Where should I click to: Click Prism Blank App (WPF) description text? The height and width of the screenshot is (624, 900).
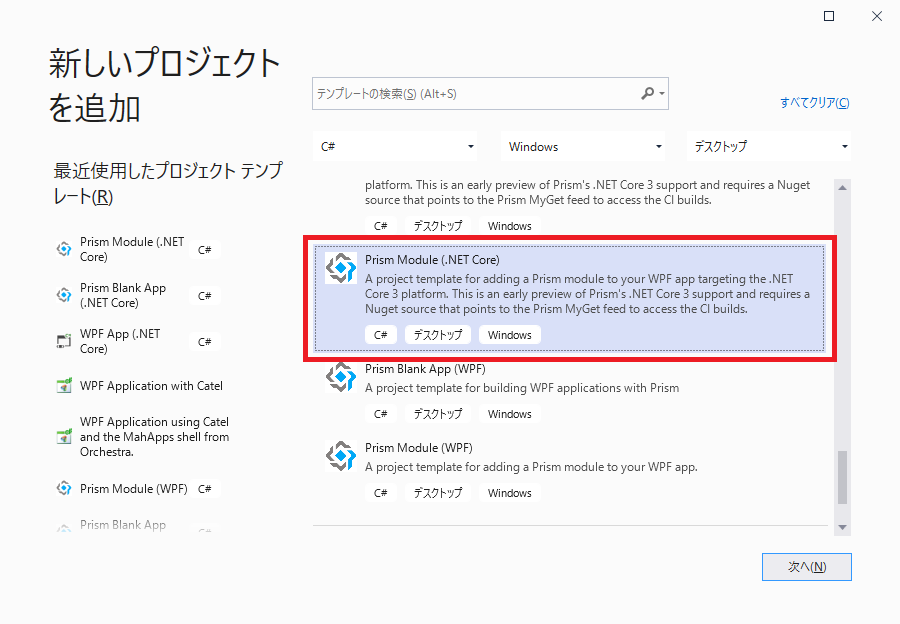pos(522,388)
